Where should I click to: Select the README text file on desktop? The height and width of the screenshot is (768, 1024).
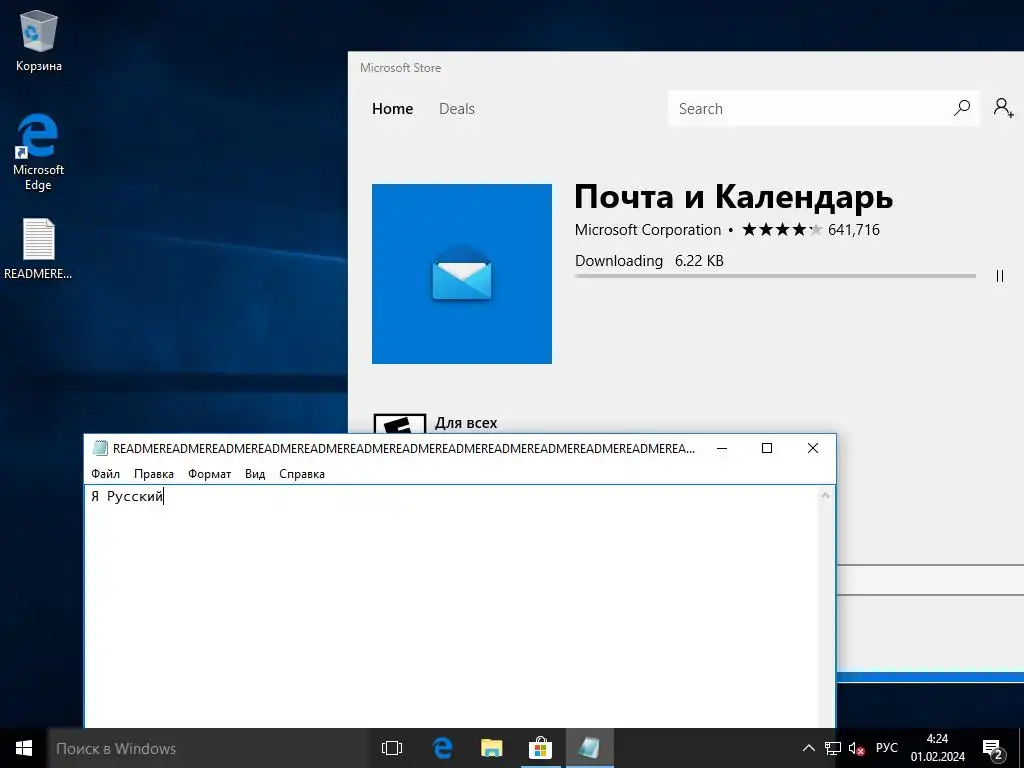tap(38, 249)
